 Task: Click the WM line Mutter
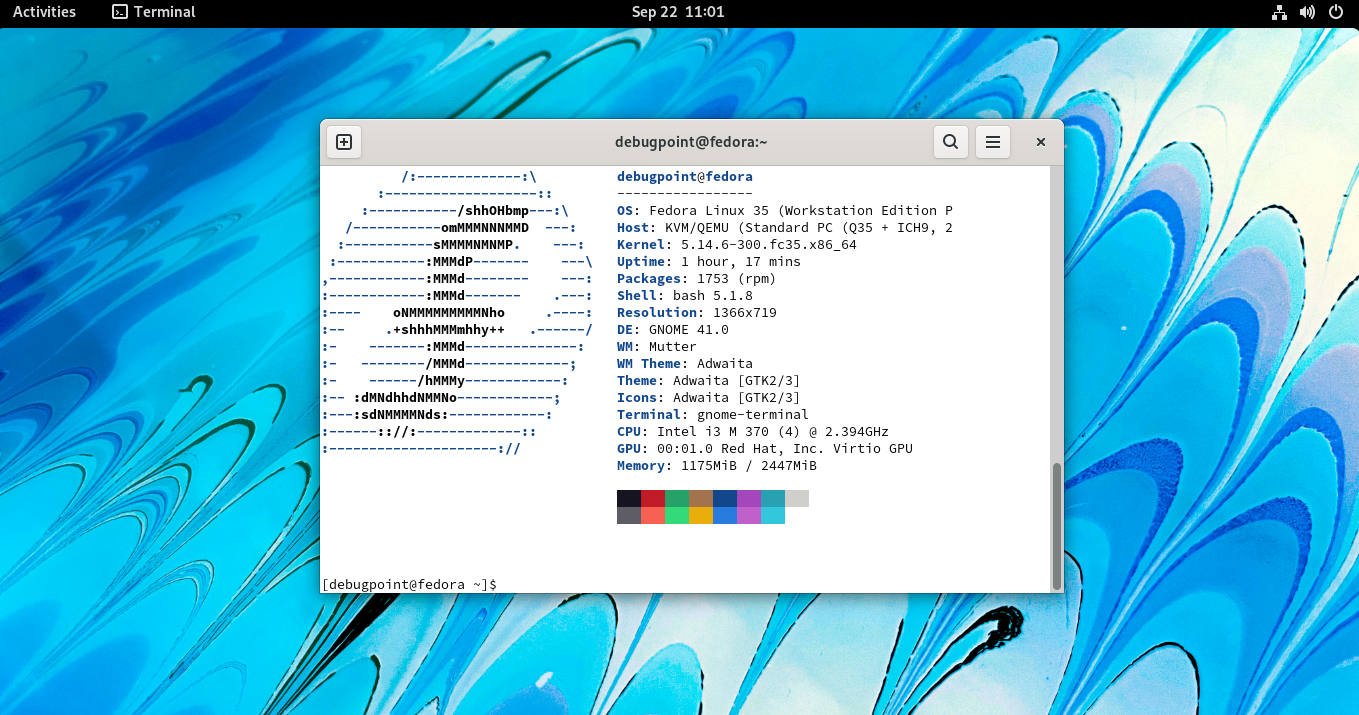657,347
